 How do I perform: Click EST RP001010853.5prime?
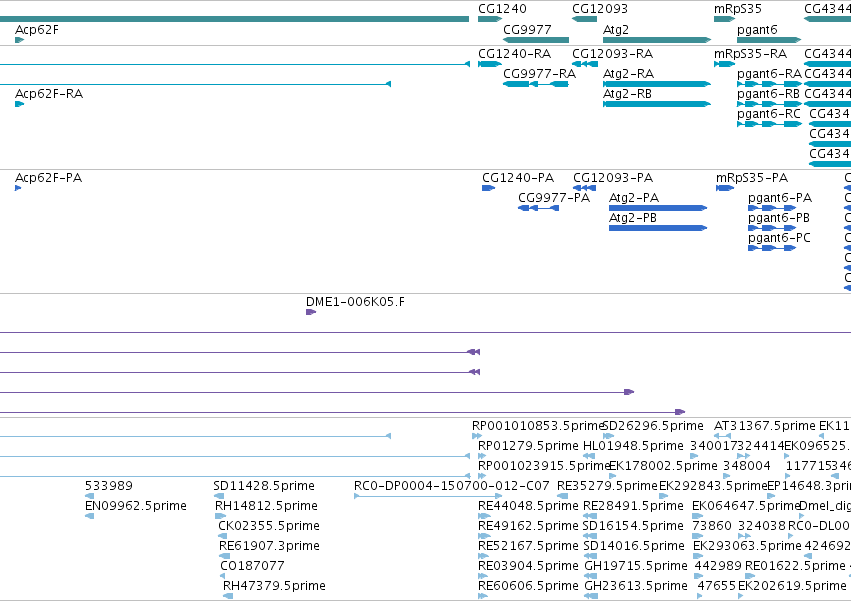click(x=537, y=426)
